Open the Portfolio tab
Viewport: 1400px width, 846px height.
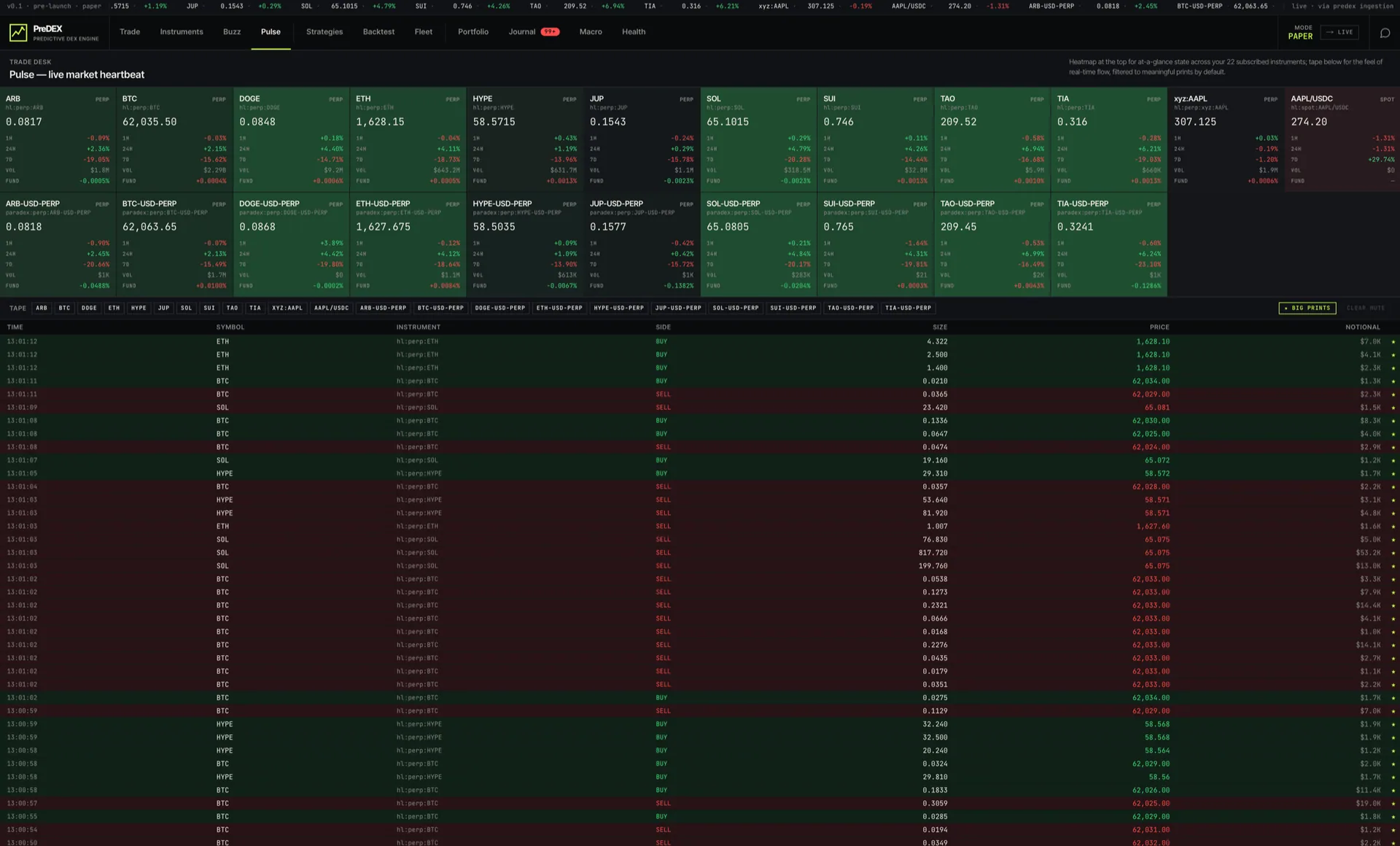(x=473, y=32)
